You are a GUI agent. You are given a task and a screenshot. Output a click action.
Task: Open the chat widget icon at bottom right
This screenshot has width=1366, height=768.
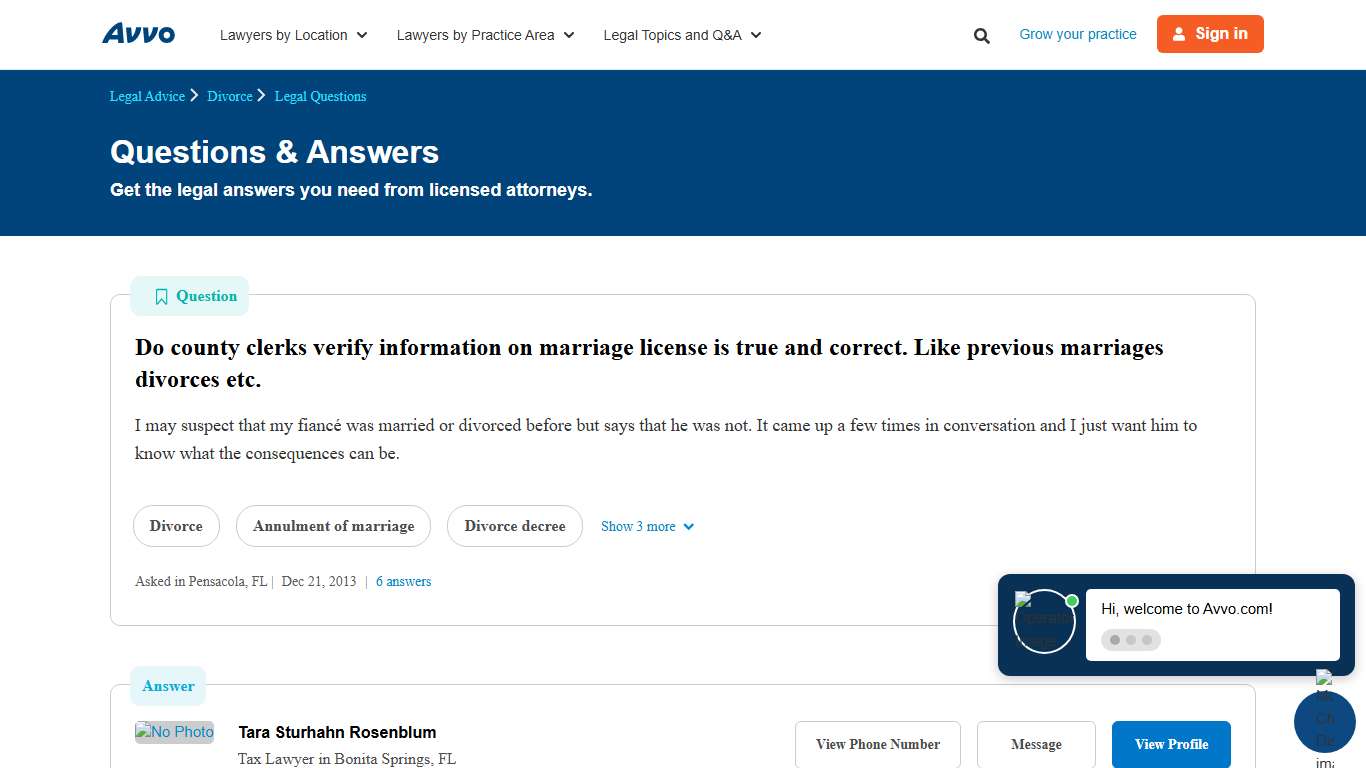(1324, 722)
